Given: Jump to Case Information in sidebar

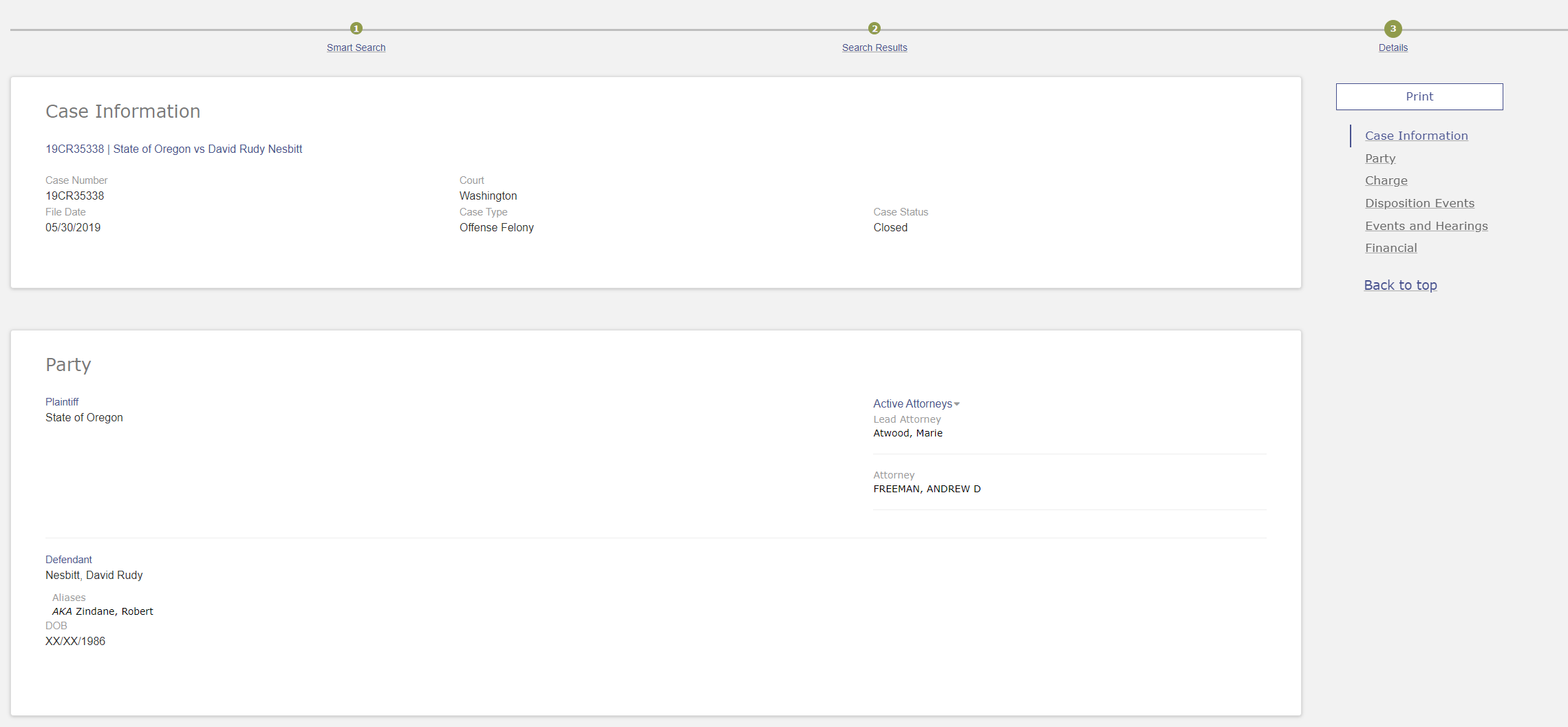Looking at the screenshot, I should click(1416, 136).
